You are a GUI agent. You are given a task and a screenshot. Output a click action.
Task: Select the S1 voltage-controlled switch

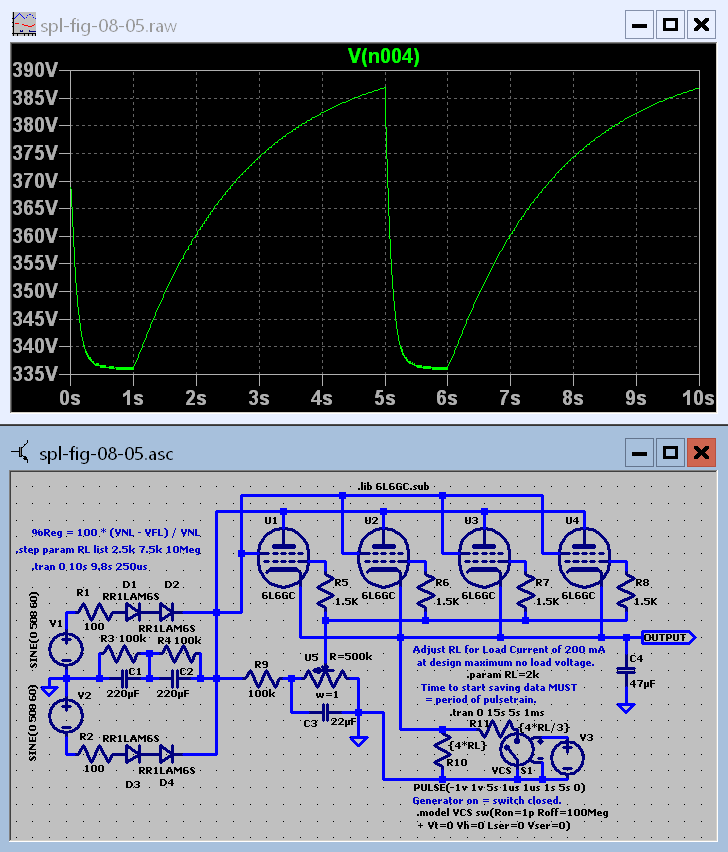pyautogui.click(x=518, y=753)
